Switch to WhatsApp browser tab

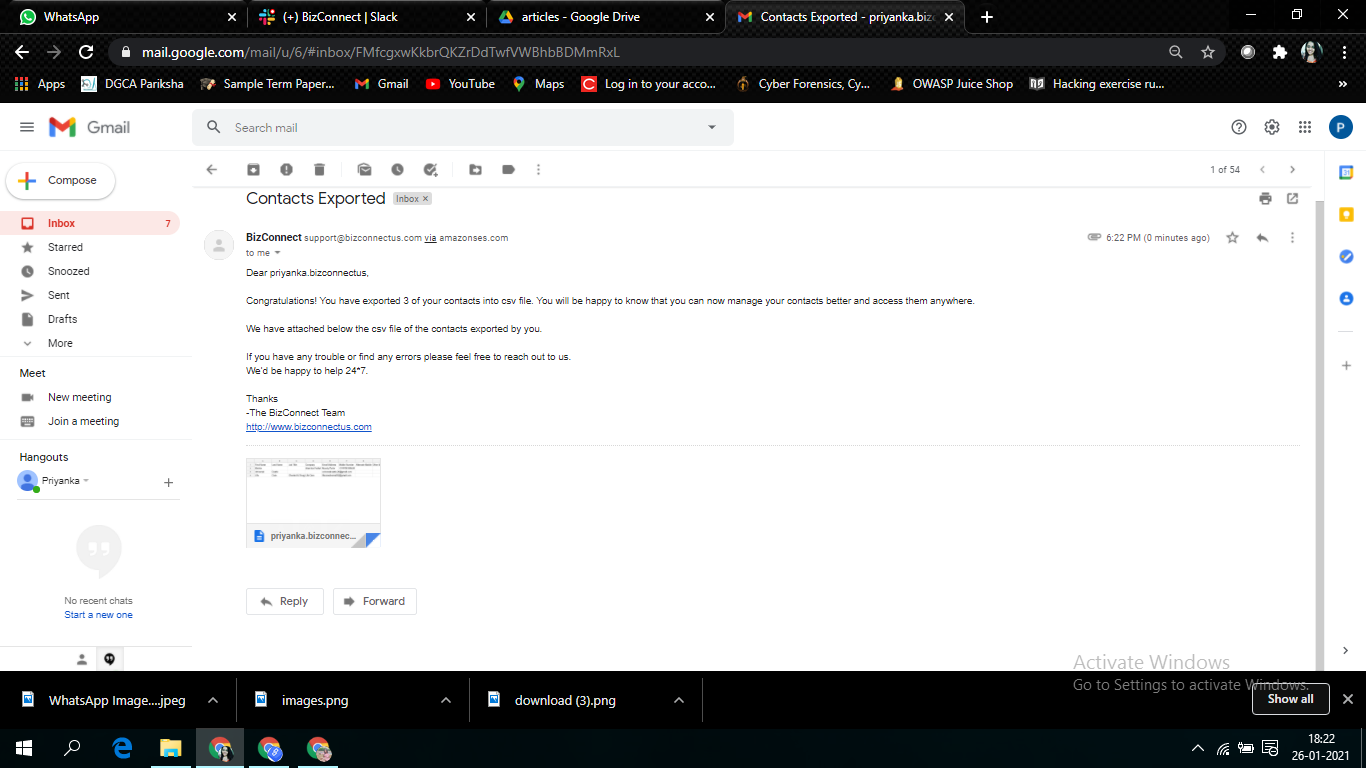[126, 17]
